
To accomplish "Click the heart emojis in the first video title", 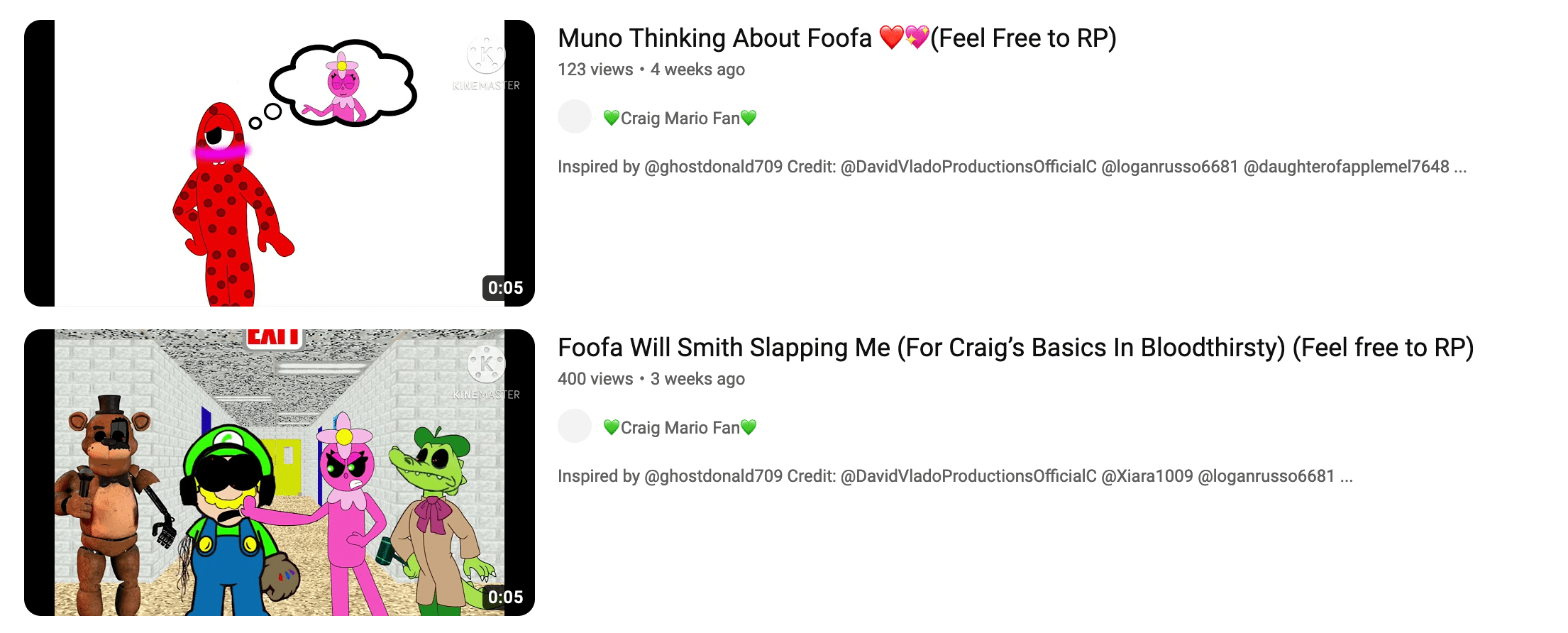I will (x=904, y=37).
